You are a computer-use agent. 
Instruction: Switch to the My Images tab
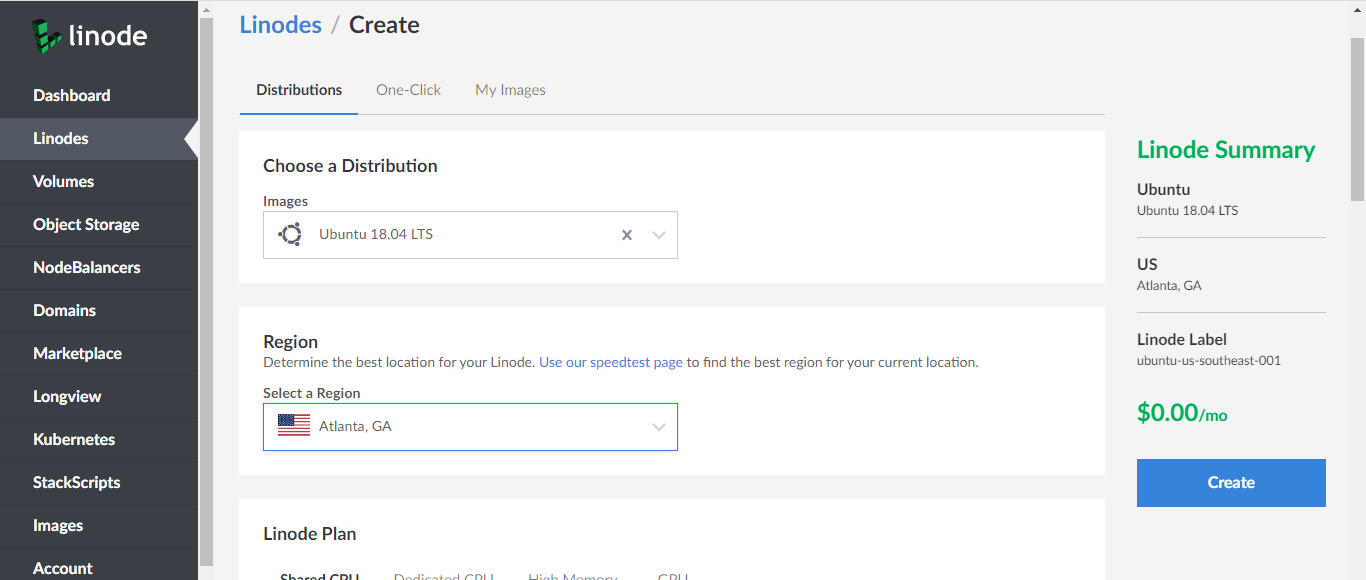pyautogui.click(x=510, y=90)
